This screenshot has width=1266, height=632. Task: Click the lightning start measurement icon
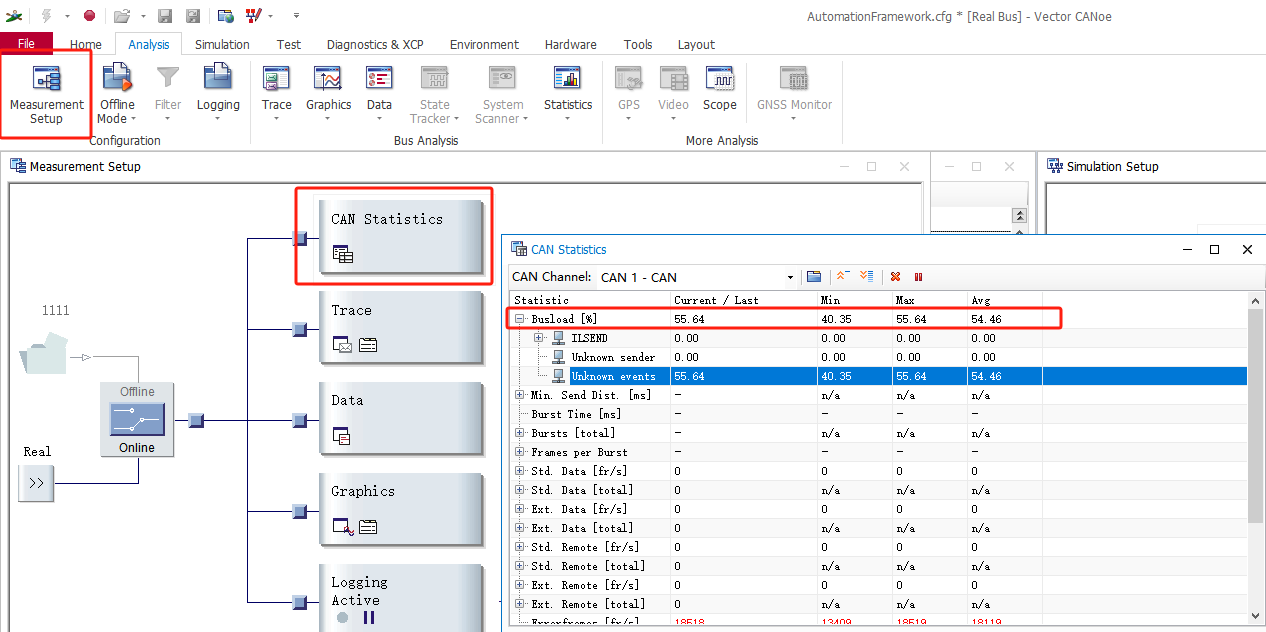46,16
